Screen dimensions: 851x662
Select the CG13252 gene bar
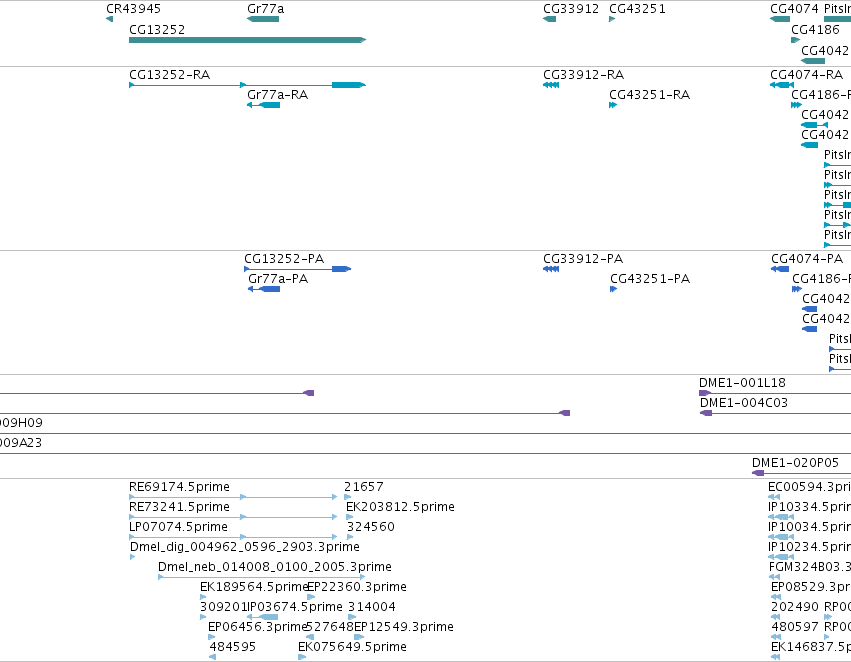pyautogui.click(x=247, y=40)
